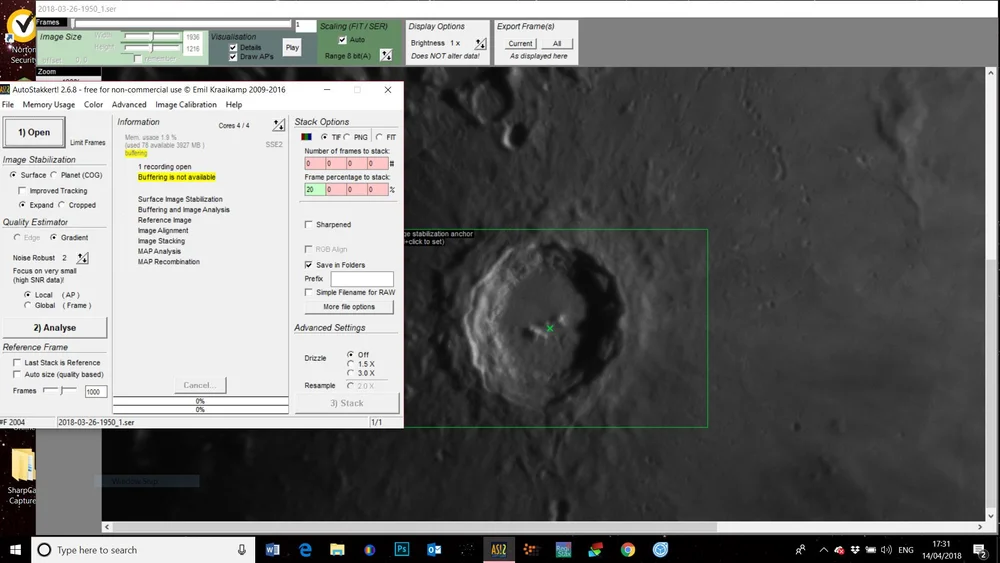The height and width of the screenshot is (563, 1000).
Task: Click the microphone icon in search box
Action: (242, 550)
